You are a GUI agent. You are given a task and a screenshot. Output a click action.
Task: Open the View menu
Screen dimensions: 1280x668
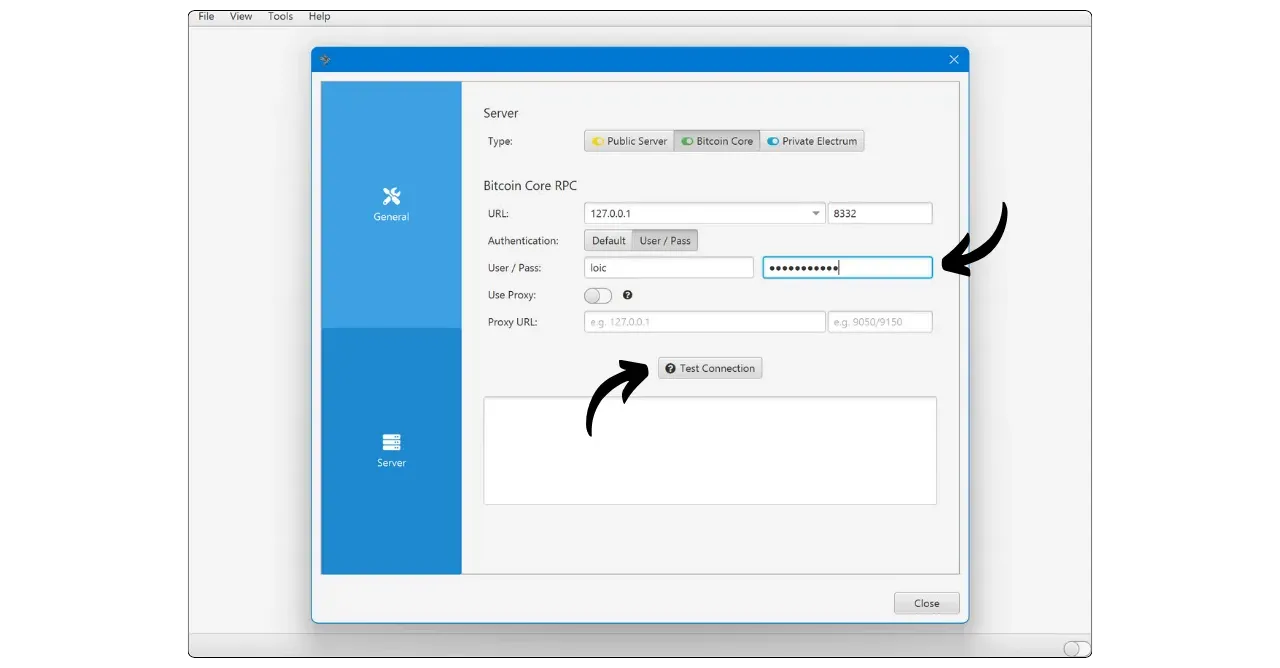click(241, 17)
